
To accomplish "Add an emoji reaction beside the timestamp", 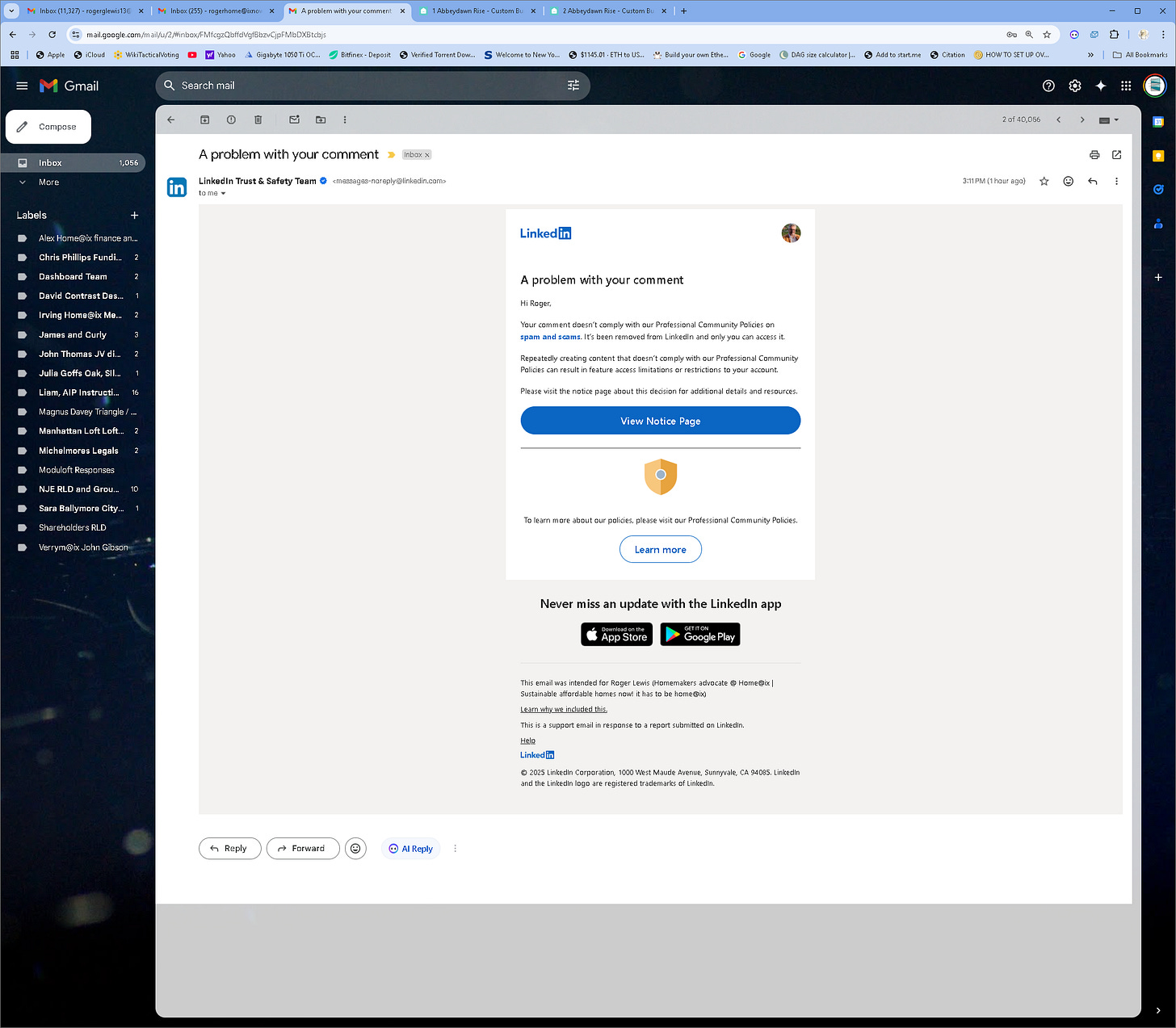I will [x=1068, y=182].
